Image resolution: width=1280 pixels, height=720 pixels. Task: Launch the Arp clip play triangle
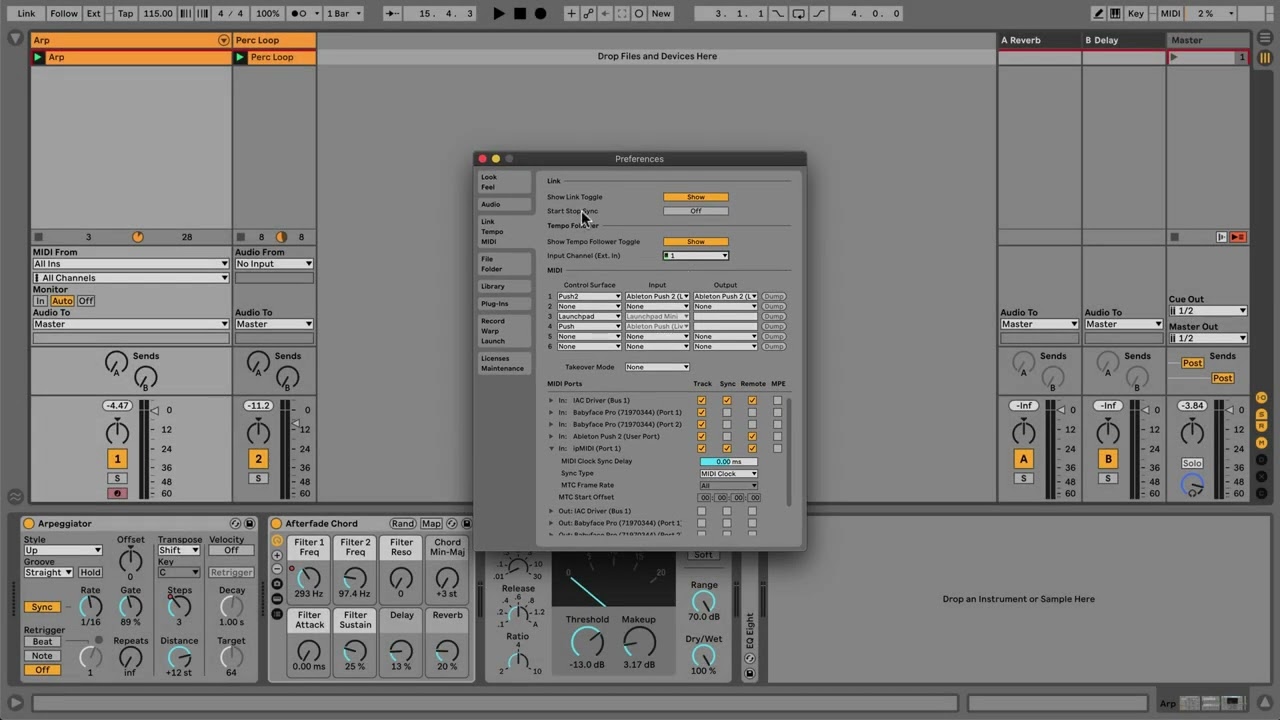click(x=39, y=57)
